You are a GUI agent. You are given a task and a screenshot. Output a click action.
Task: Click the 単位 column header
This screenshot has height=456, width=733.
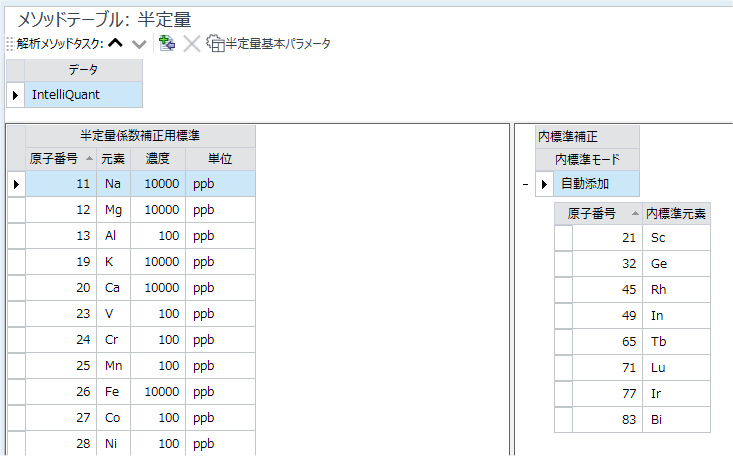tap(220, 159)
